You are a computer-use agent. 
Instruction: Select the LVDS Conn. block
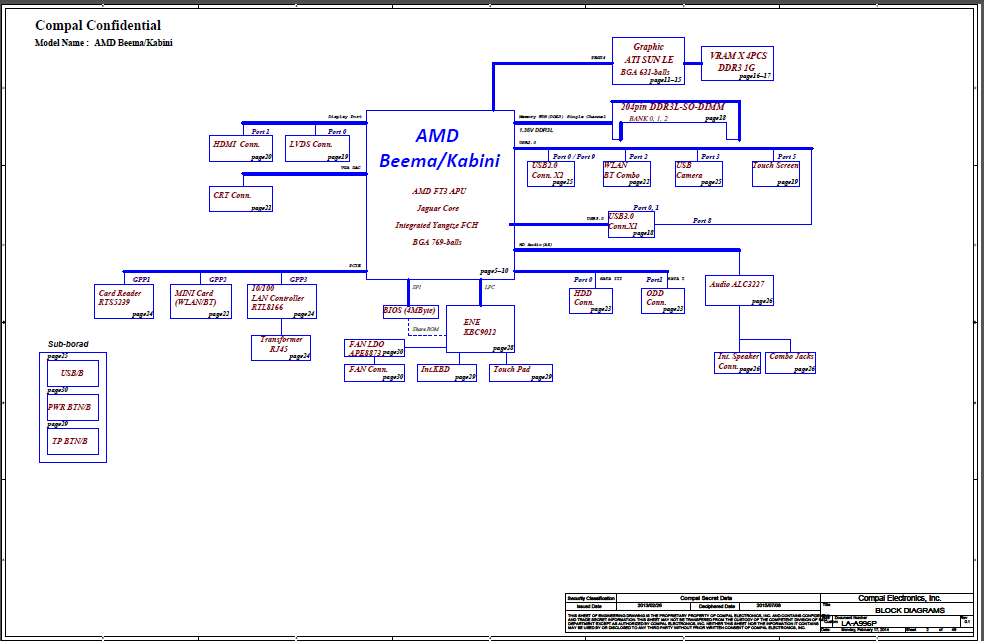318,148
